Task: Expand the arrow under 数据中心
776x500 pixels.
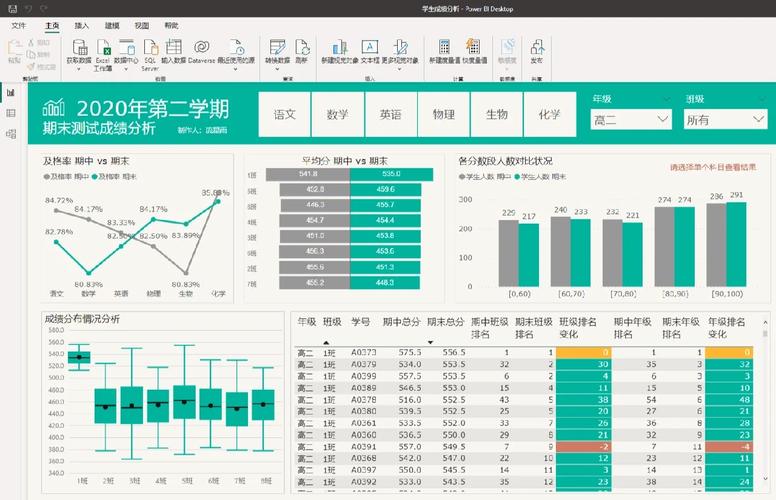Action: pyautogui.click(x=126, y=69)
